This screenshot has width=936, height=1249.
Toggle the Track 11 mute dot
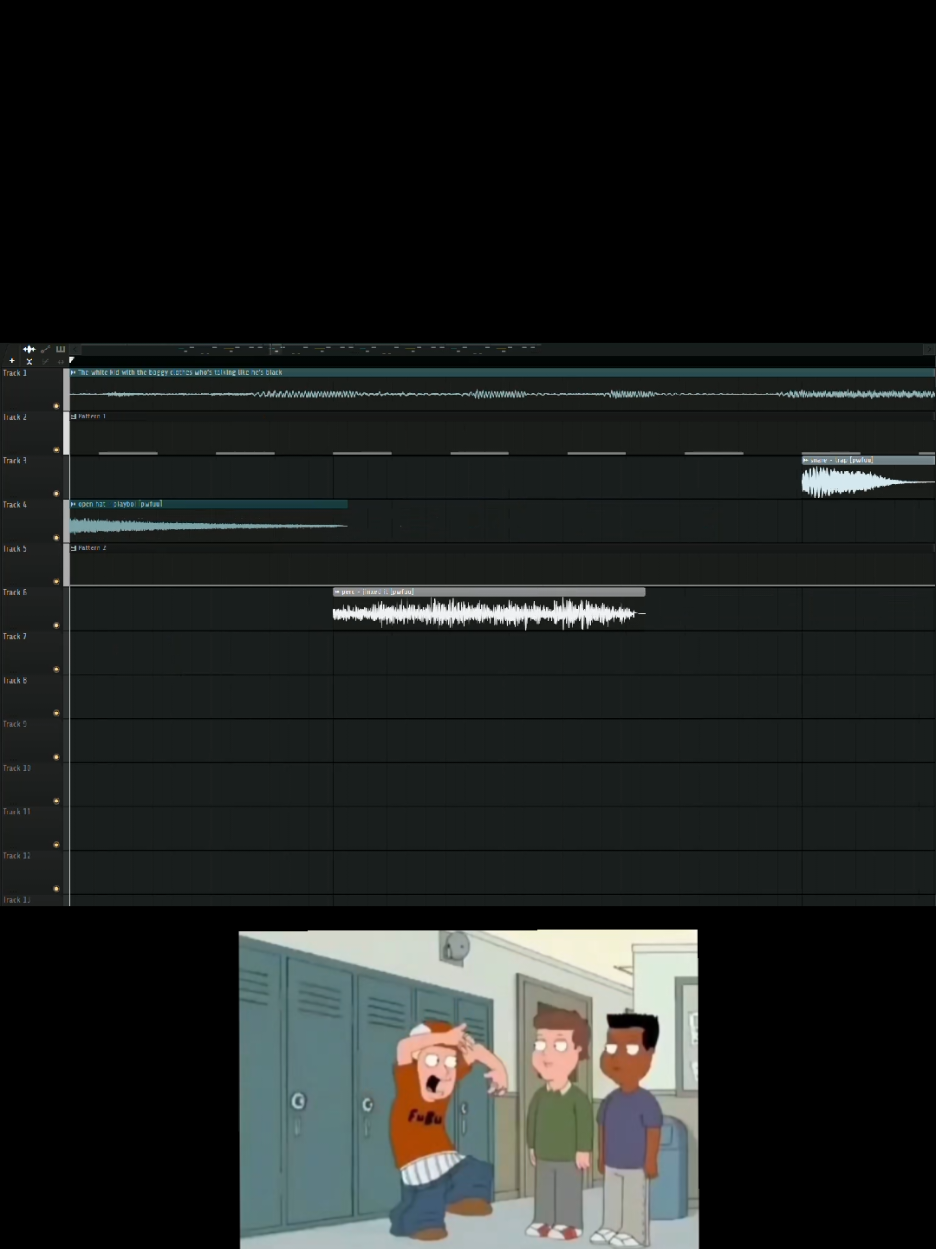tap(56, 845)
